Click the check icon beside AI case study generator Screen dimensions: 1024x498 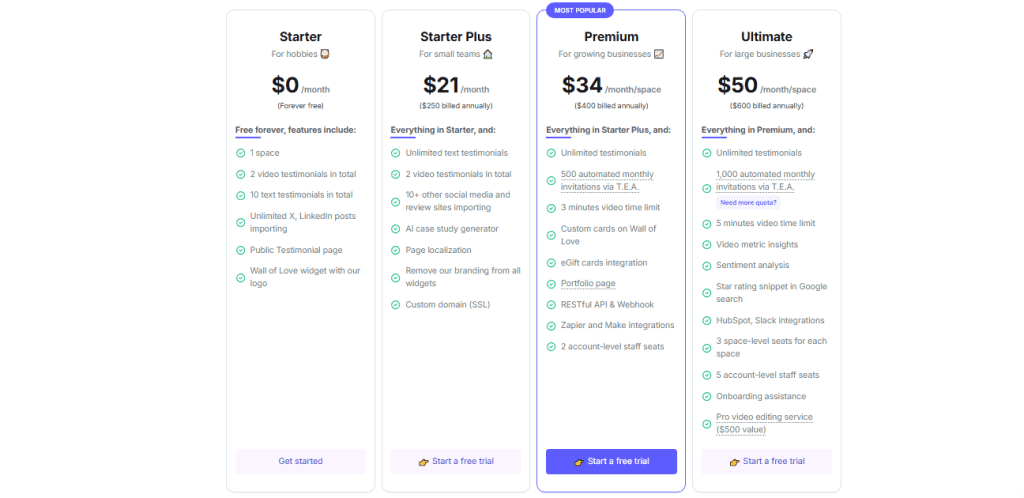click(x=396, y=229)
